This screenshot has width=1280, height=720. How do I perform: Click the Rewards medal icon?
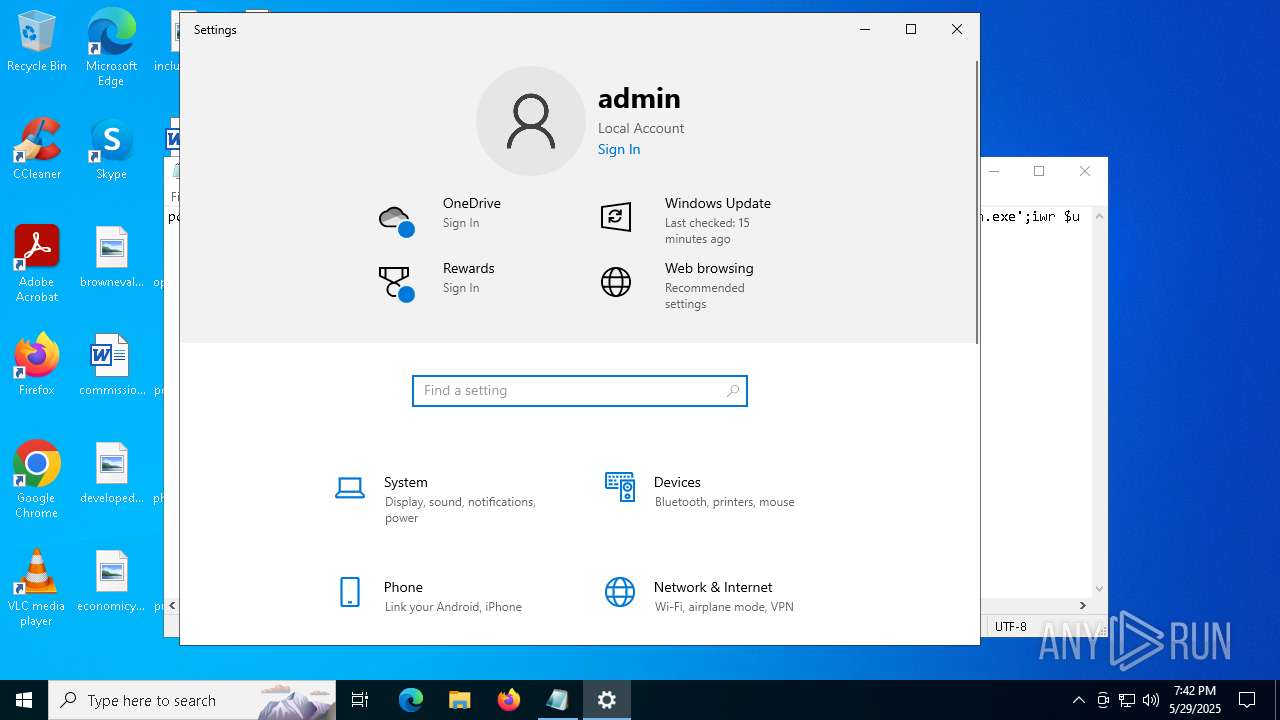[x=397, y=283]
